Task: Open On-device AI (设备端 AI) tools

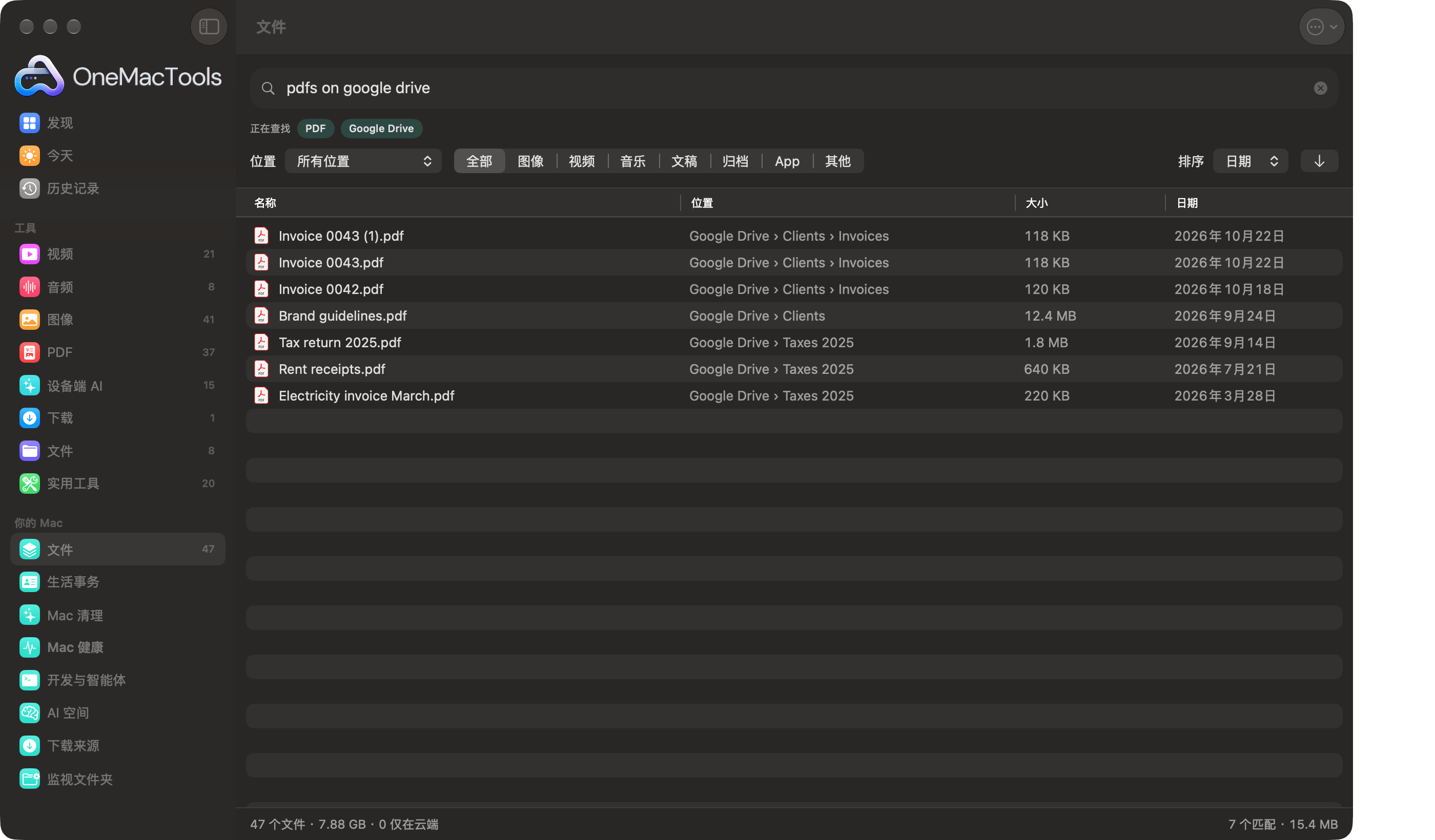Action: pyautogui.click(x=117, y=385)
